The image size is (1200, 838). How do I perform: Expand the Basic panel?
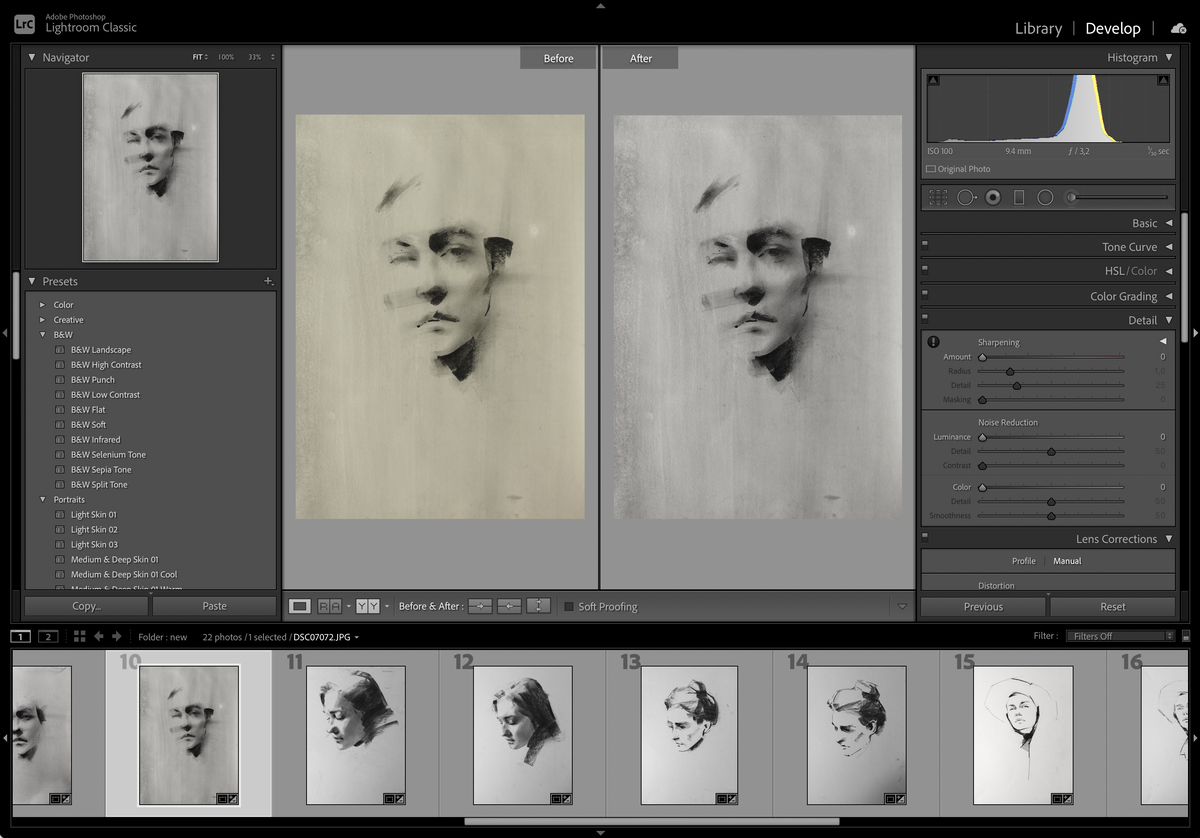pyautogui.click(x=1169, y=223)
